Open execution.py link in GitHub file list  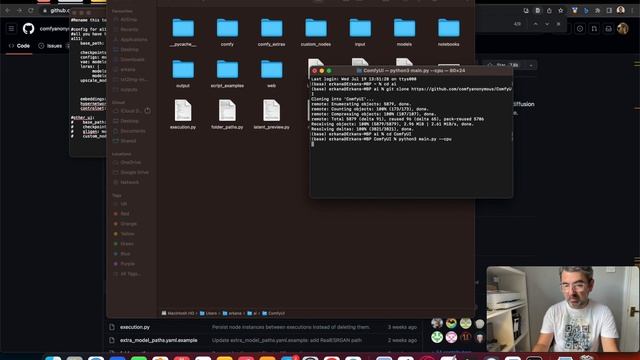click(x=135, y=327)
